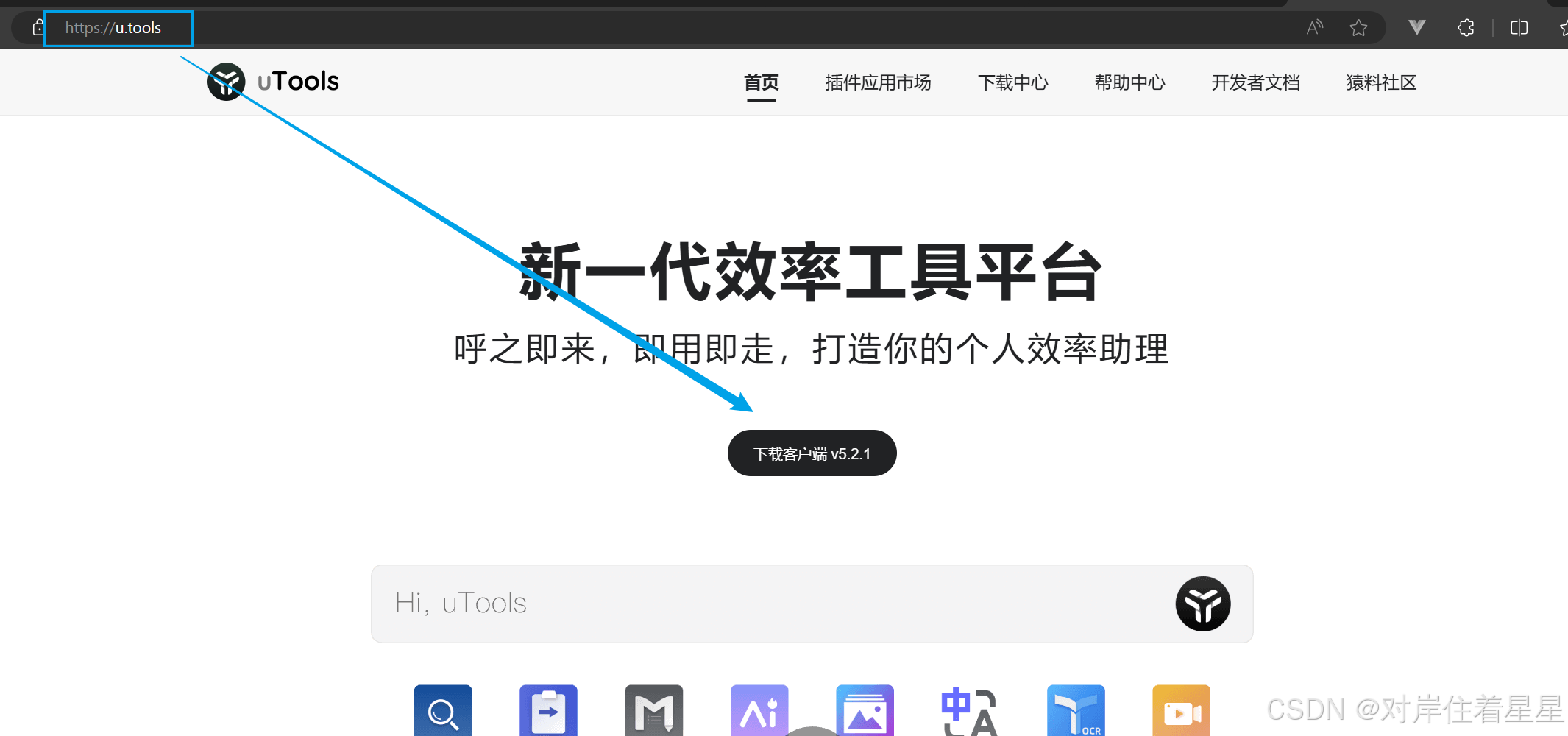Click the https://u.tools address field
1568x736 pixels.
(x=113, y=28)
